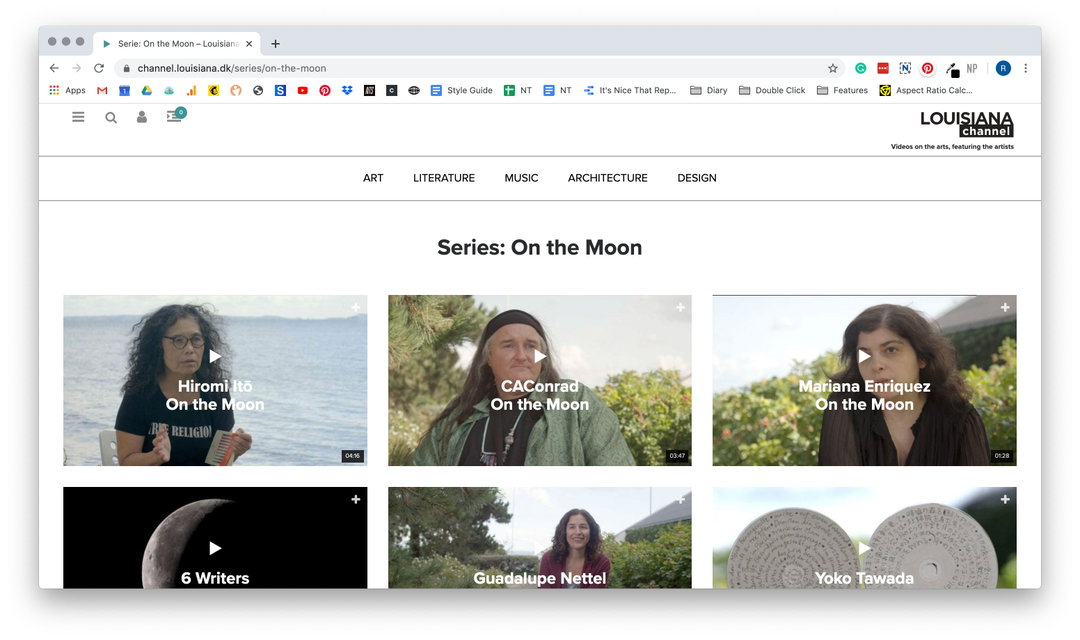The image size is (1080, 640).
Task: Open the Style Guide bookmark
Action: pos(461,90)
